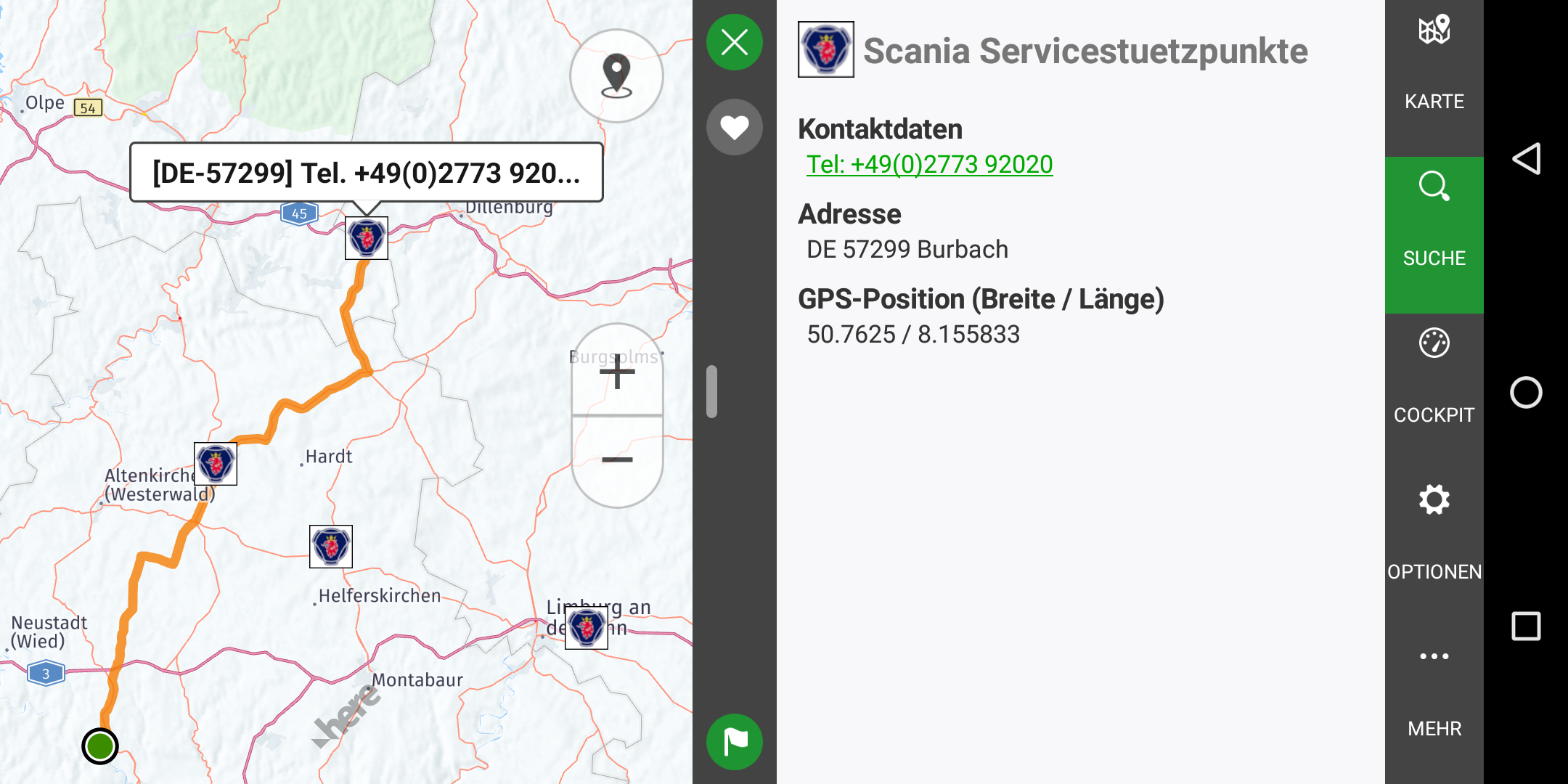The image size is (1568, 784).
Task: Grab the panel divider drag handle
Action: pos(712,392)
